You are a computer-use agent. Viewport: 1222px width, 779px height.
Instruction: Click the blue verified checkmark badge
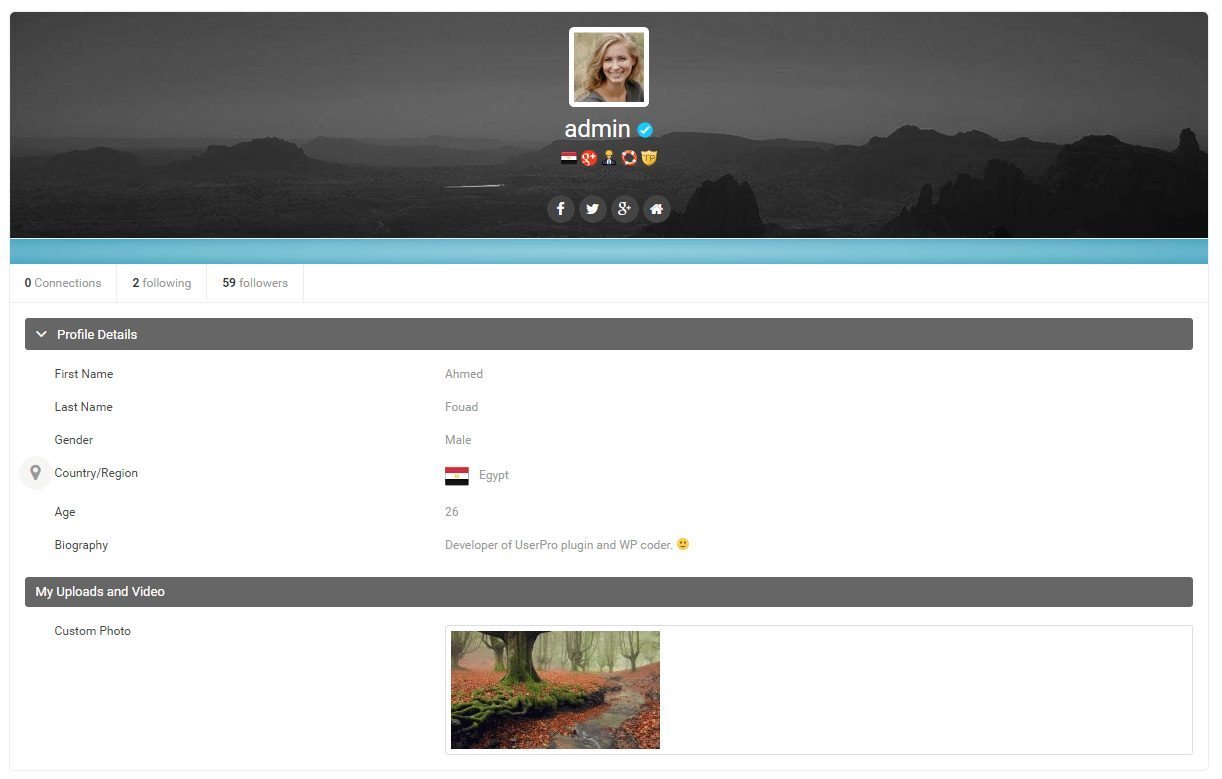click(x=645, y=130)
